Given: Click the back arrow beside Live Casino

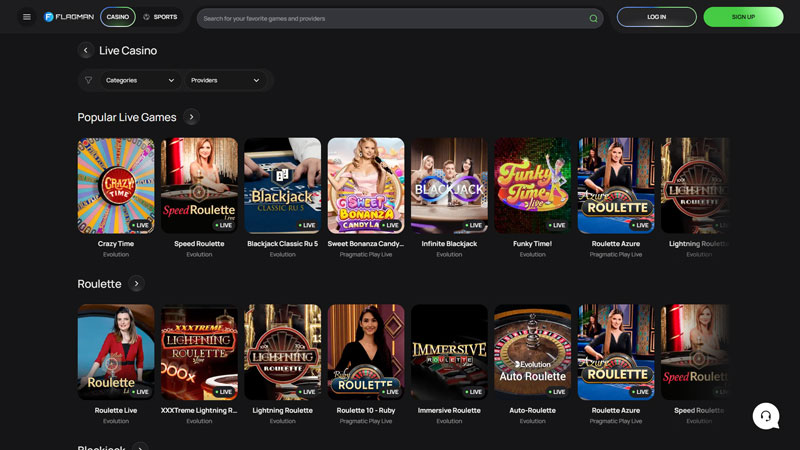Looking at the screenshot, I should click(x=85, y=50).
